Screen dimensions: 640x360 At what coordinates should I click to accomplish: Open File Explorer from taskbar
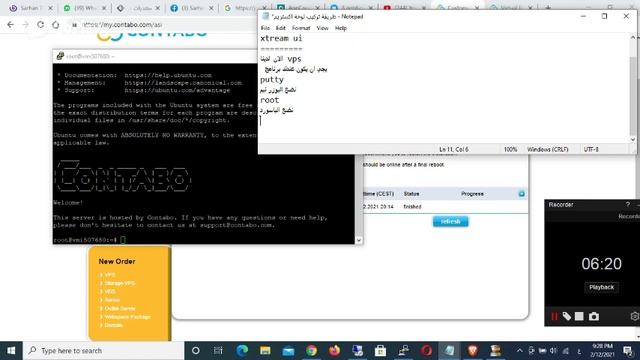click(265, 351)
